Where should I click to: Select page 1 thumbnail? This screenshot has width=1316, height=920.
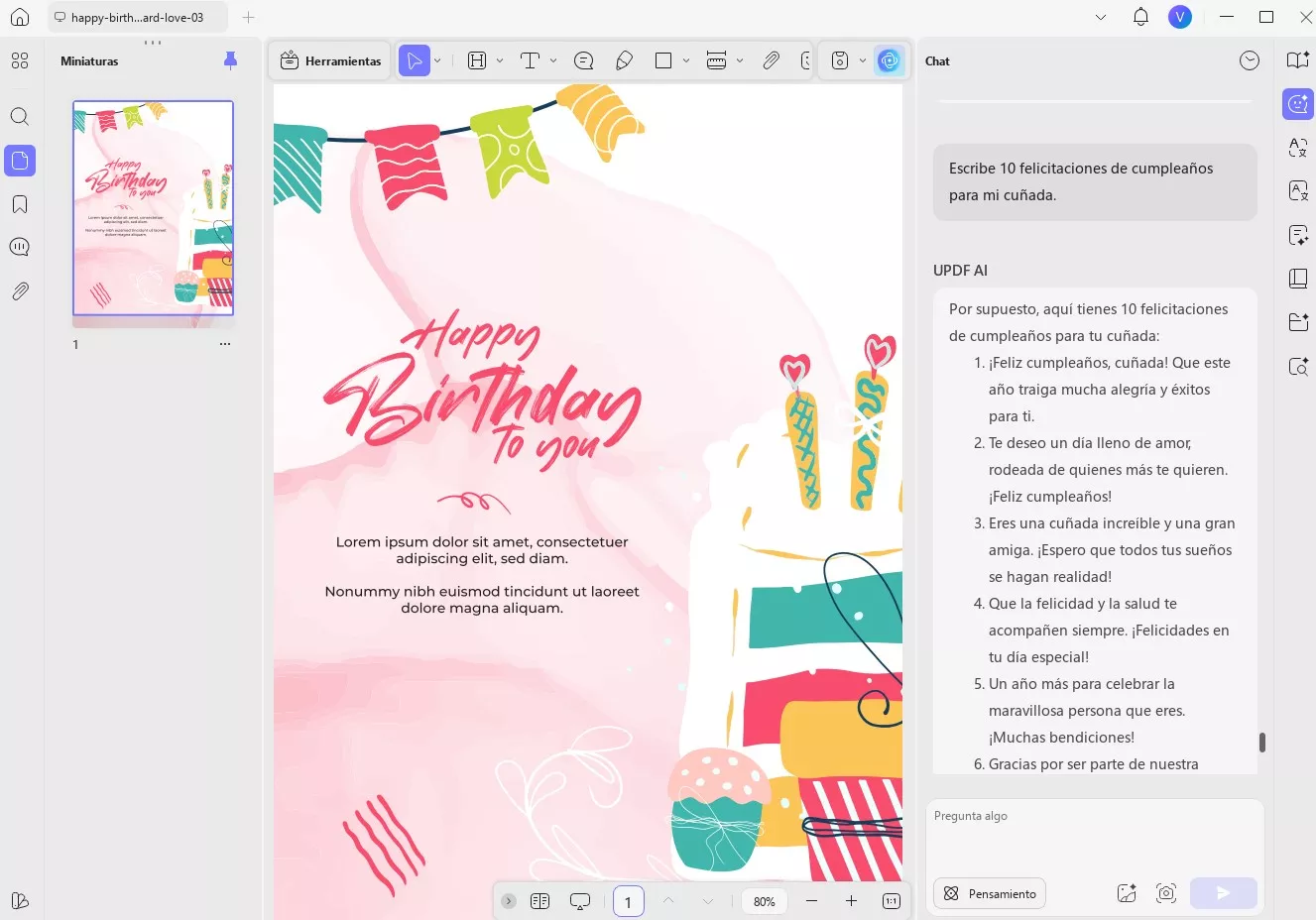coord(154,208)
